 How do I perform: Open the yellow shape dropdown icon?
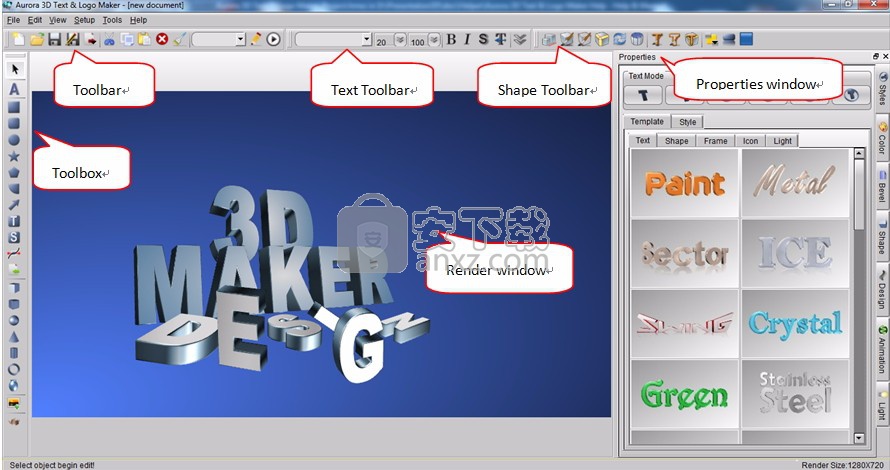711,39
